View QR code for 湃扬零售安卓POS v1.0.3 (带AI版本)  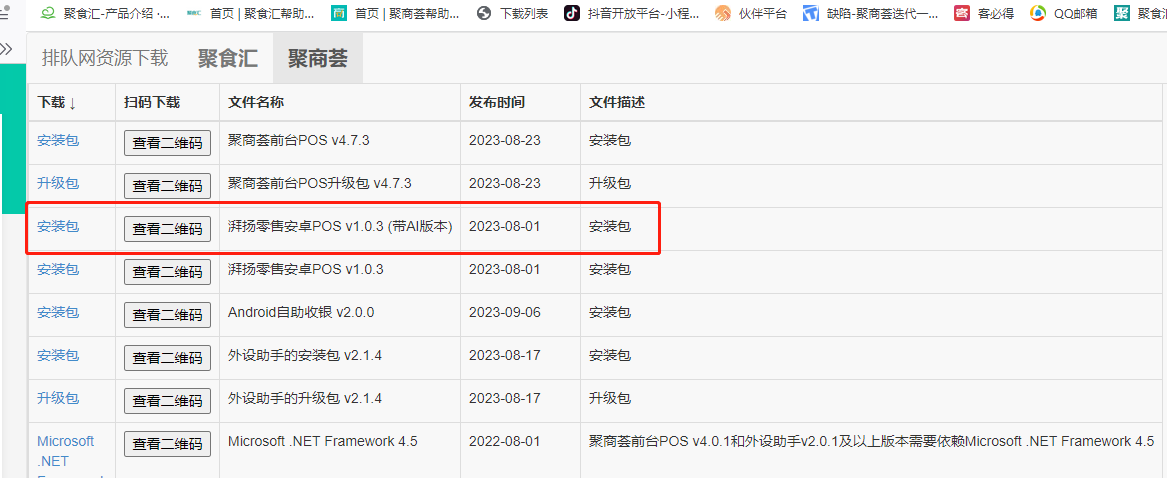pyautogui.click(x=167, y=229)
